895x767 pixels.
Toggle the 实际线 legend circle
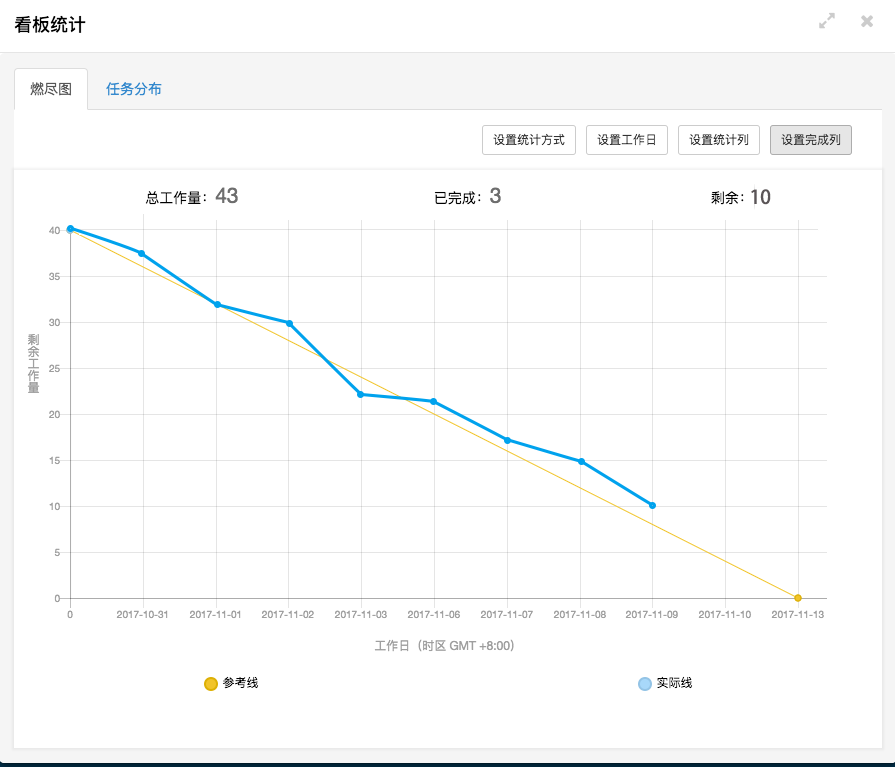pyautogui.click(x=644, y=684)
